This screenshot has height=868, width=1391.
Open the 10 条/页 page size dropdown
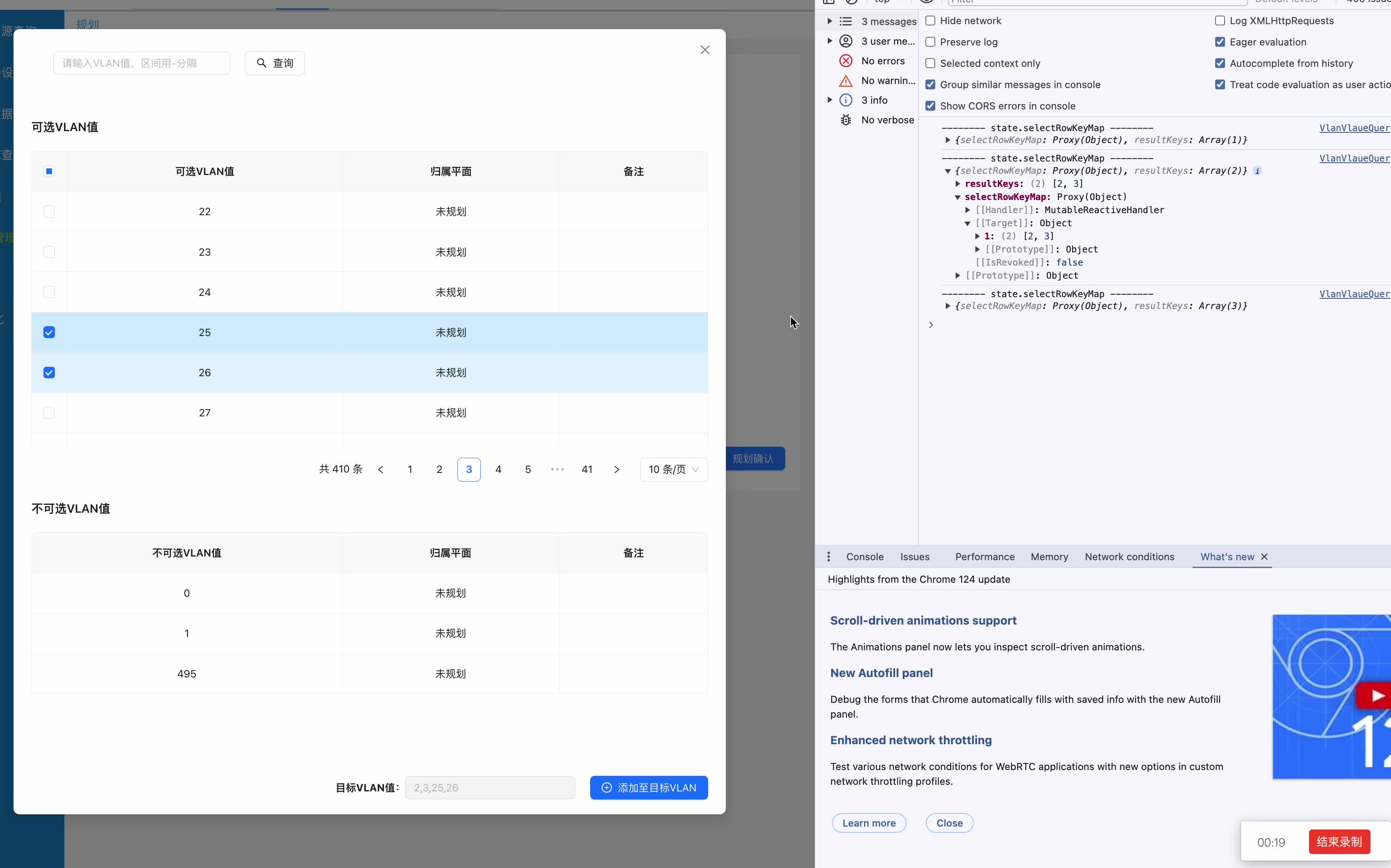673,470
